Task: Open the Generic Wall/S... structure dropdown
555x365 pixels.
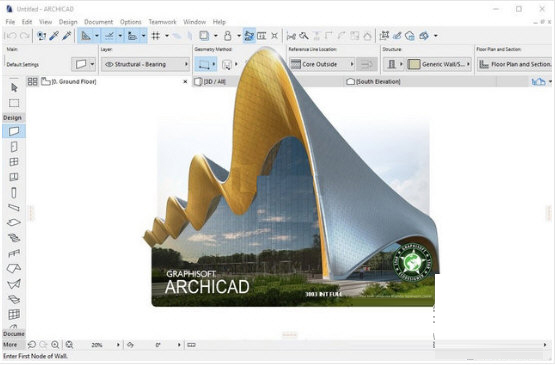Action: 439,64
